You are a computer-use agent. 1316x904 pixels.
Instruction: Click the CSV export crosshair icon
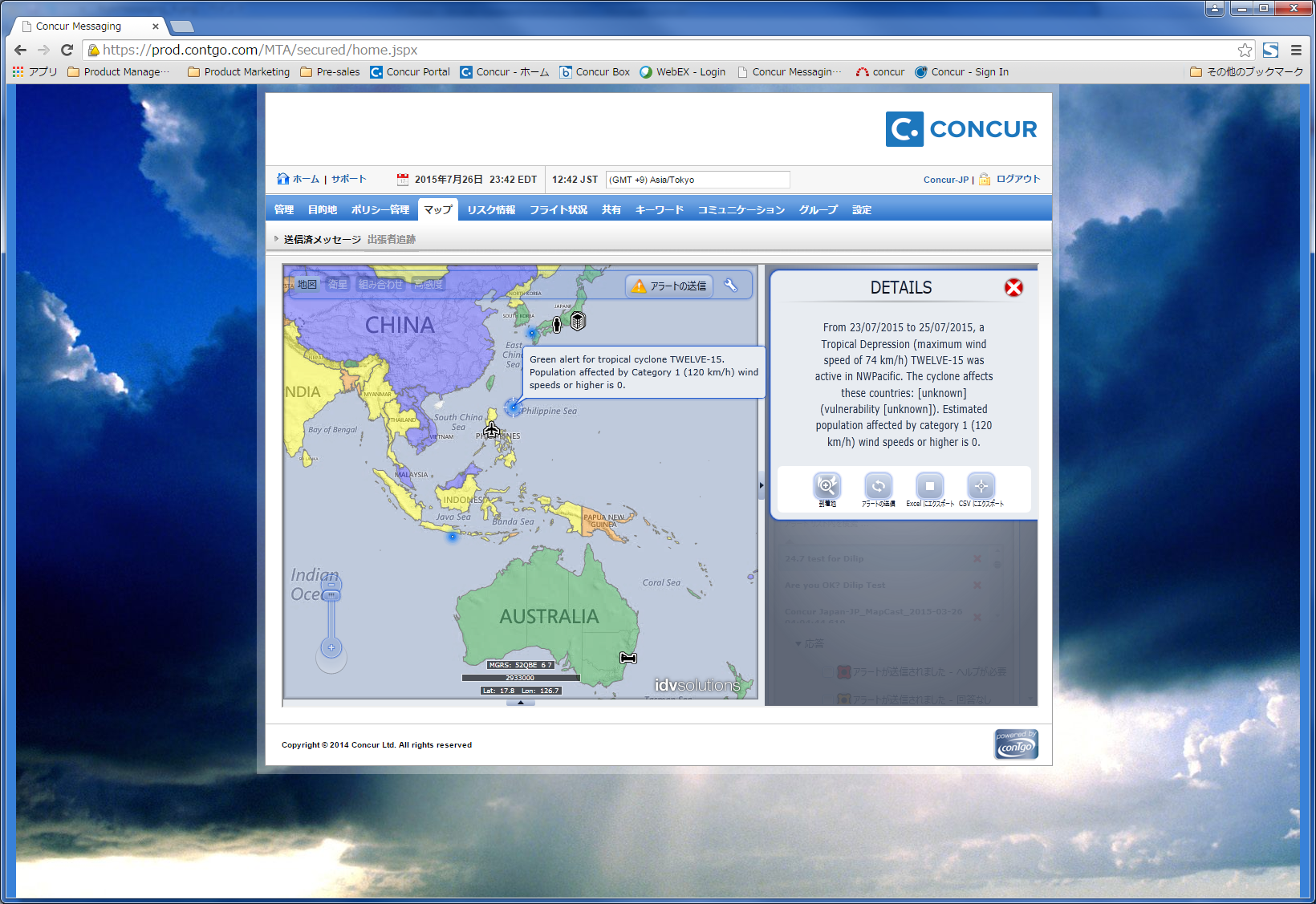click(981, 486)
